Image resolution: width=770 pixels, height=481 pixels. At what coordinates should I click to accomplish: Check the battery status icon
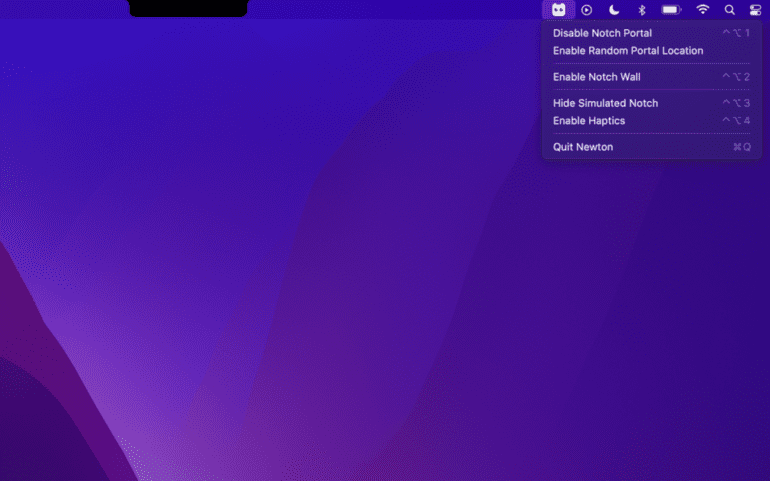click(x=671, y=9)
